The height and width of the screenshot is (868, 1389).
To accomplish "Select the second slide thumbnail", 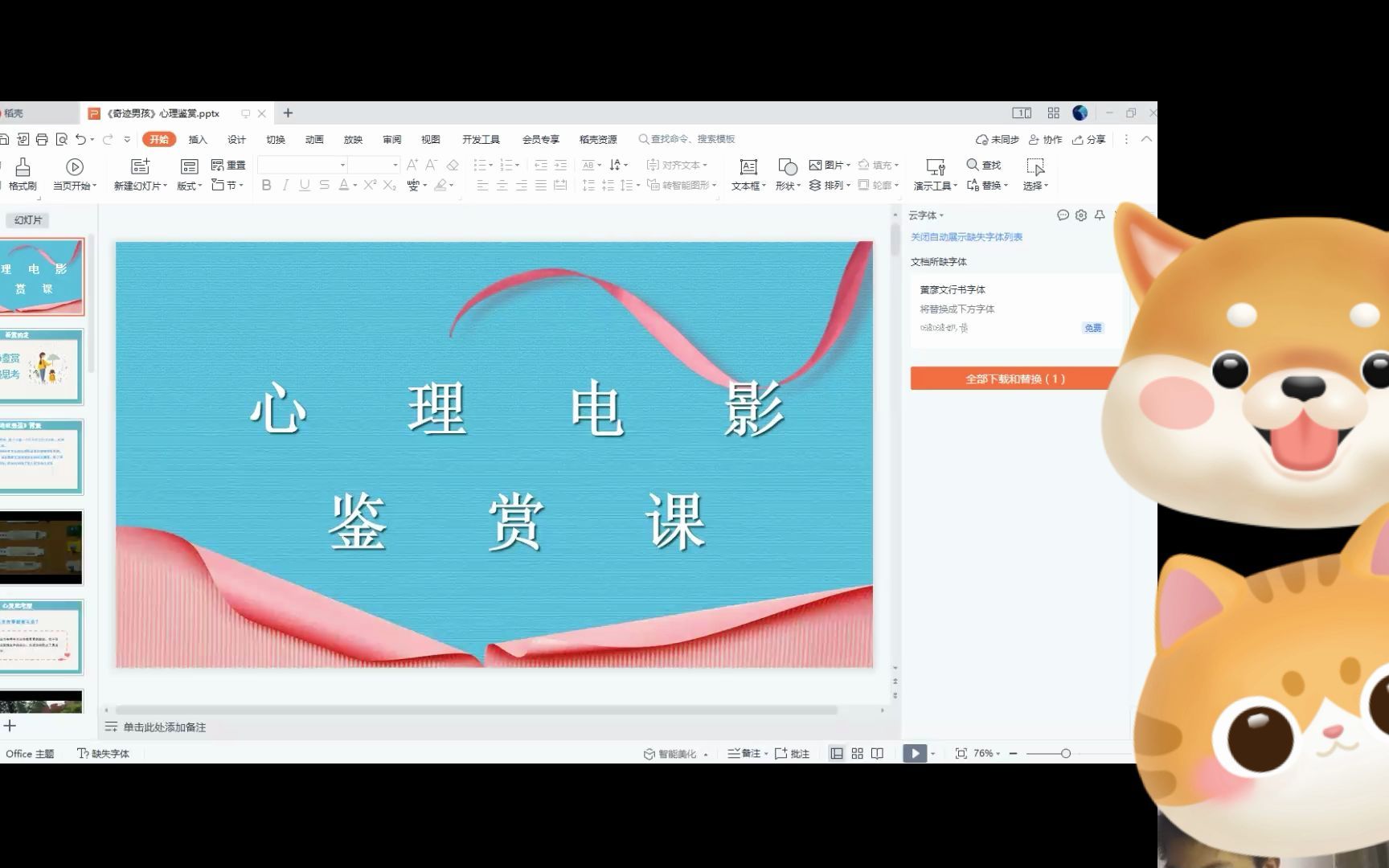I will click(41, 366).
